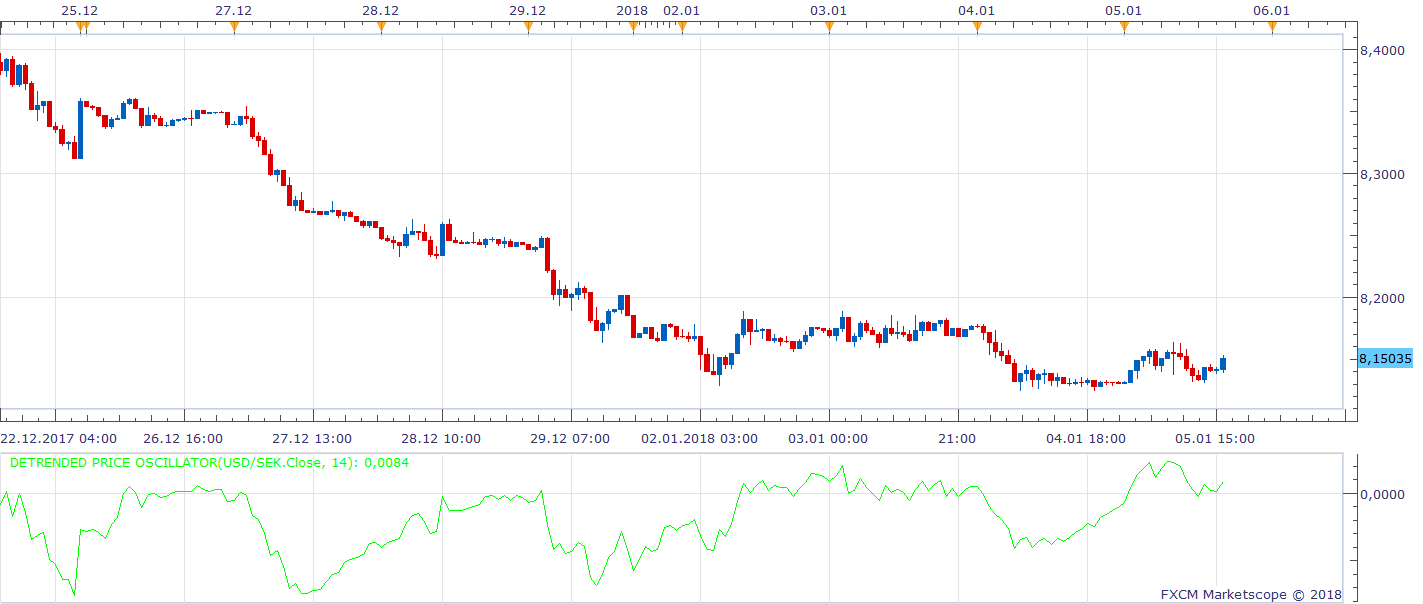Screen dimensions: 1423x604
Task: Click the orange marker below the 2018 label
Action: (x=633, y=28)
